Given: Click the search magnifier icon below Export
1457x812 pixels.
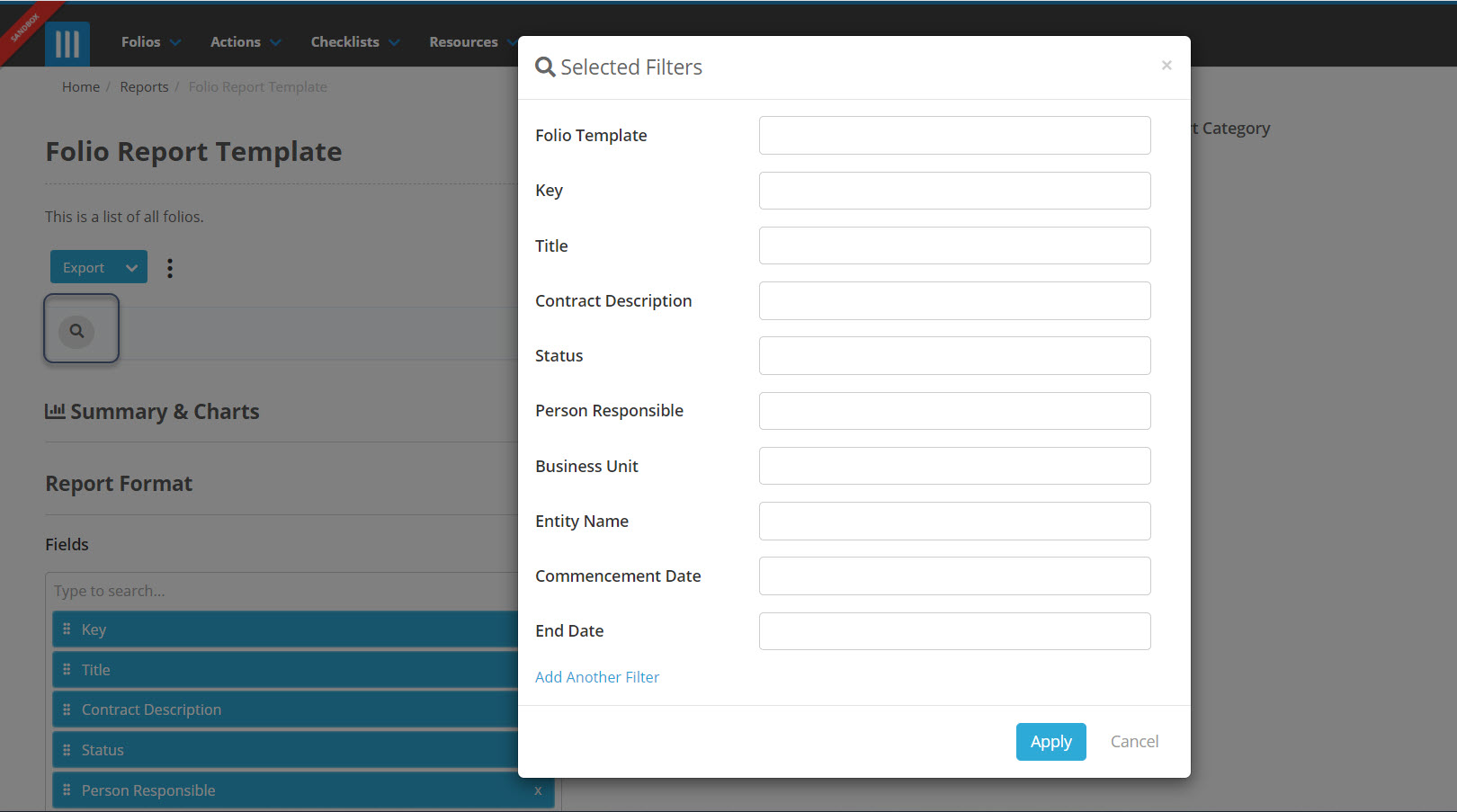Looking at the screenshot, I should point(76,331).
